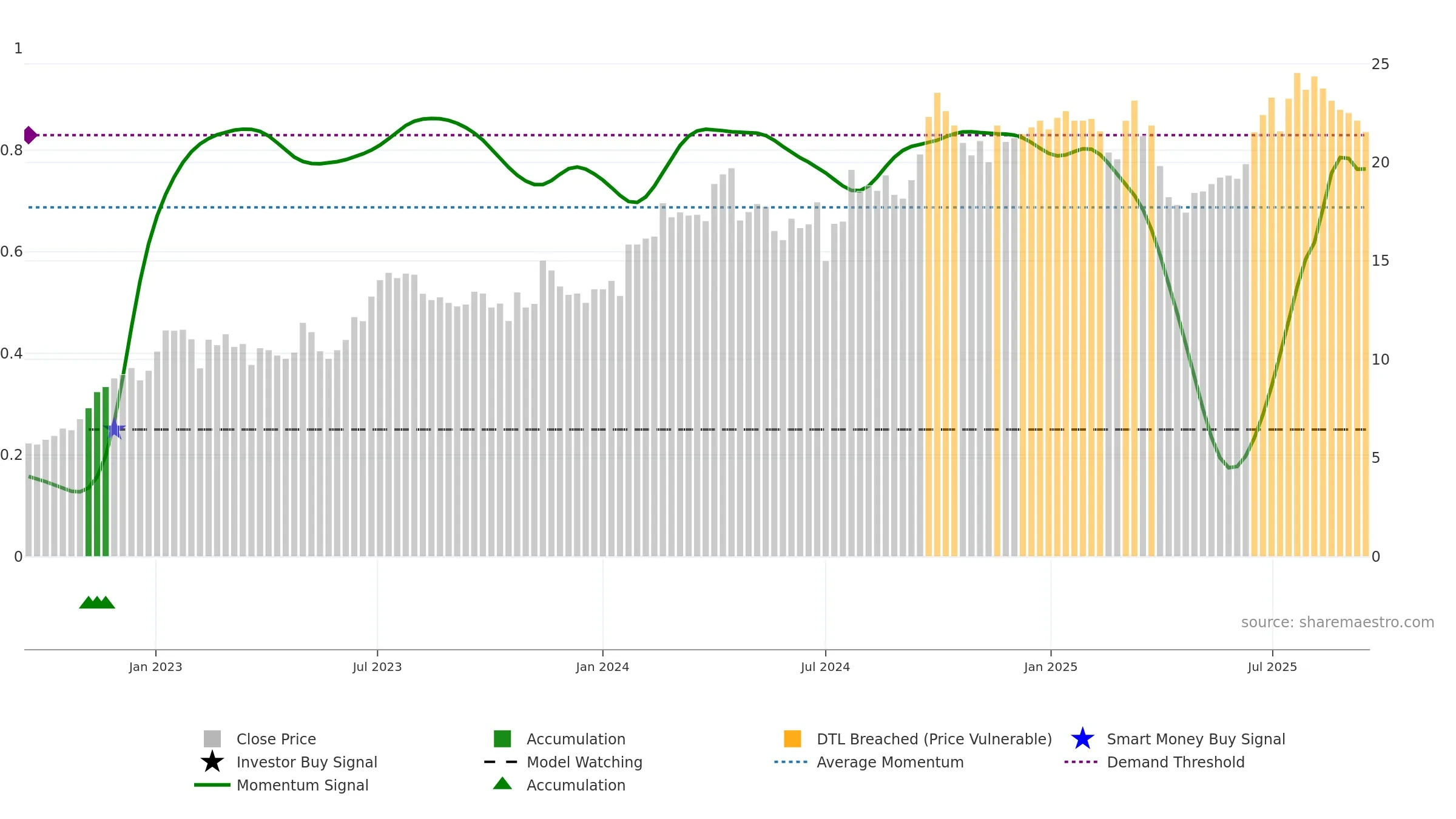Select the Jan 2024 axis label

(x=602, y=667)
